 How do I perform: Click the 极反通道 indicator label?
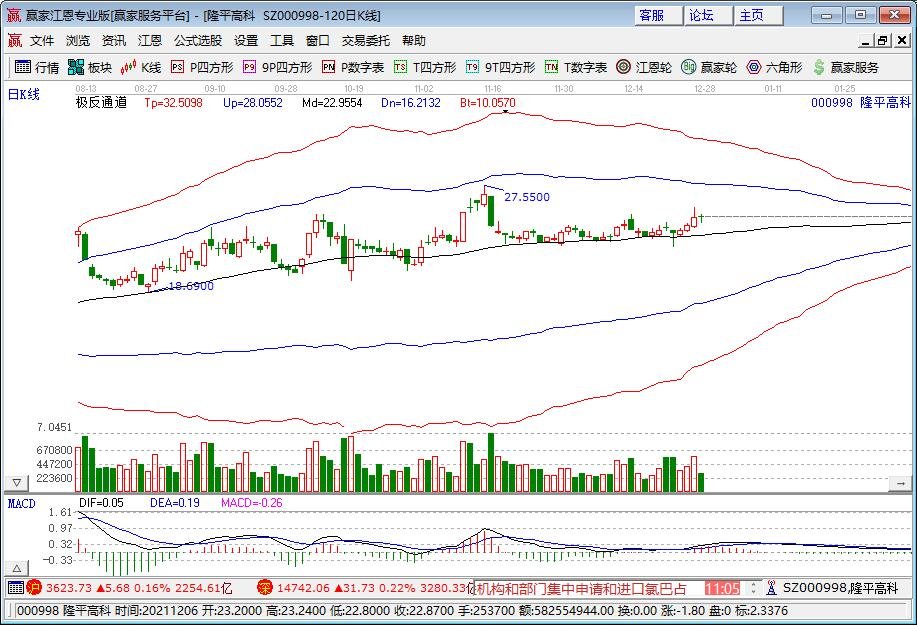click(101, 102)
